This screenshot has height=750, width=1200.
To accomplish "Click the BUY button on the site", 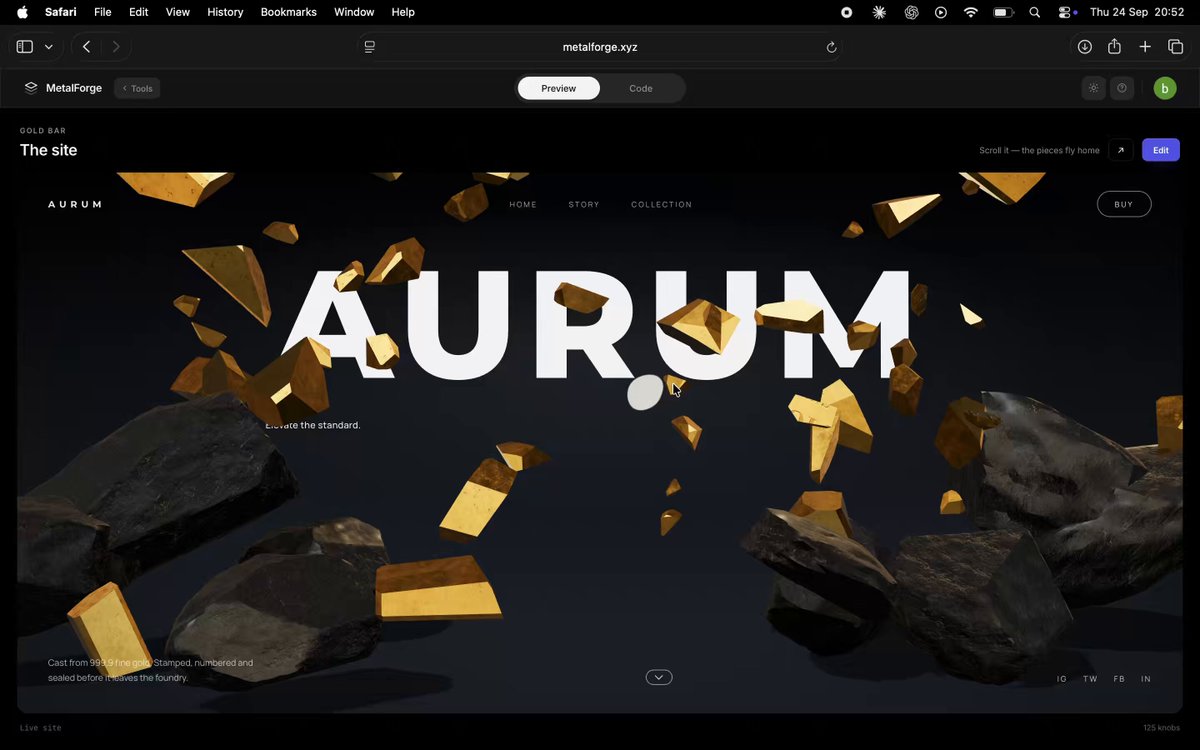I will tap(1124, 204).
